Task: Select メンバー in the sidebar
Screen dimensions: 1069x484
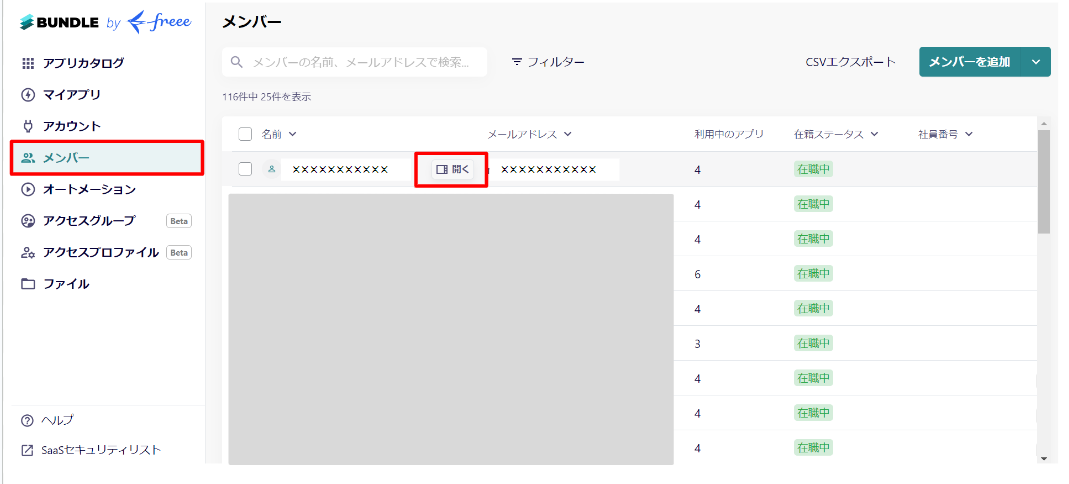Action: (x=107, y=158)
